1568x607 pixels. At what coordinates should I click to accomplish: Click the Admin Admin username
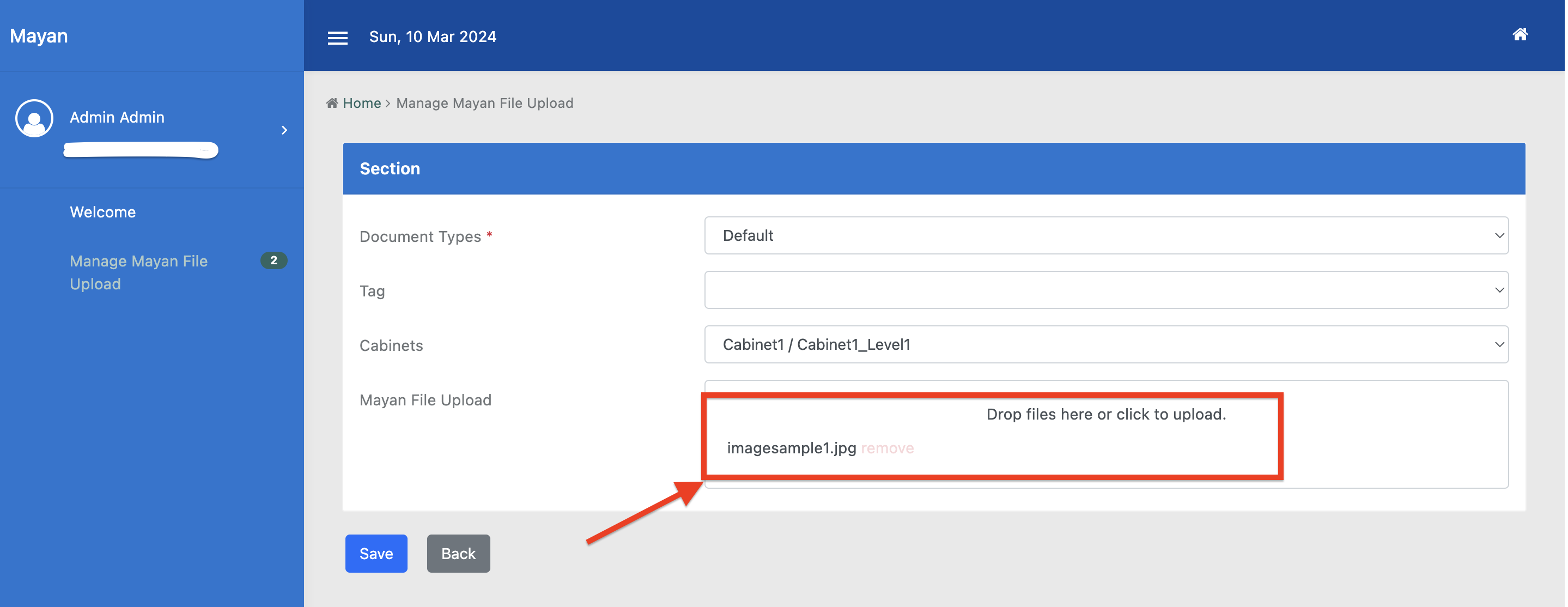click(117, 117)
